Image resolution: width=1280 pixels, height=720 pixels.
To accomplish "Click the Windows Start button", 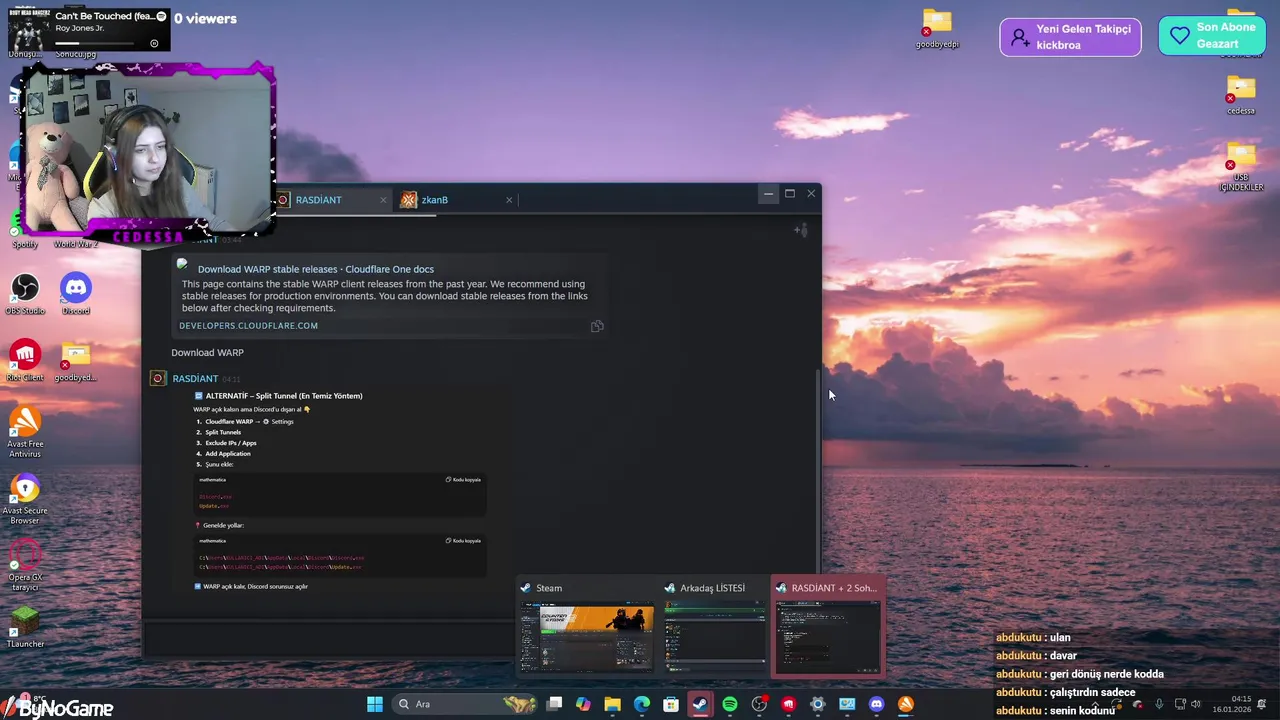I will click(375, 704).
